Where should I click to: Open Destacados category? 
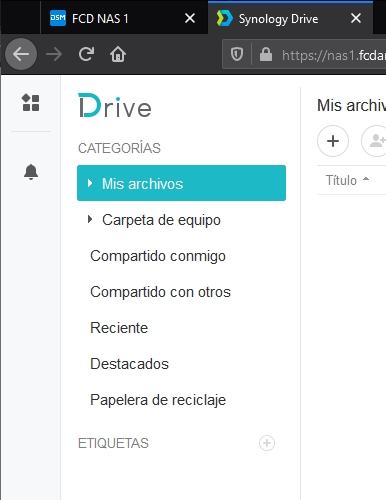point(181,364)
